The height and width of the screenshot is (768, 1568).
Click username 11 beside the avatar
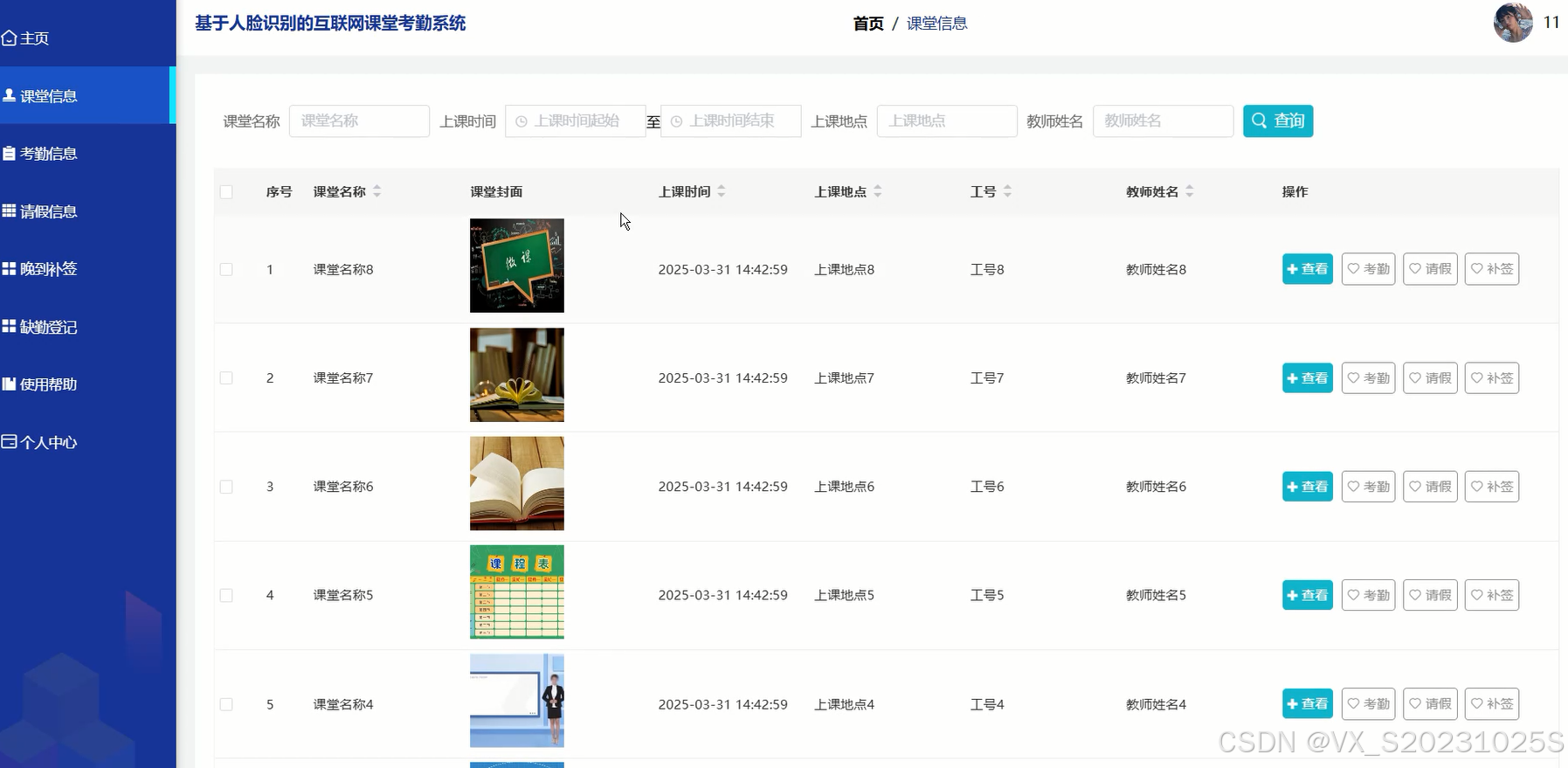1551,23
